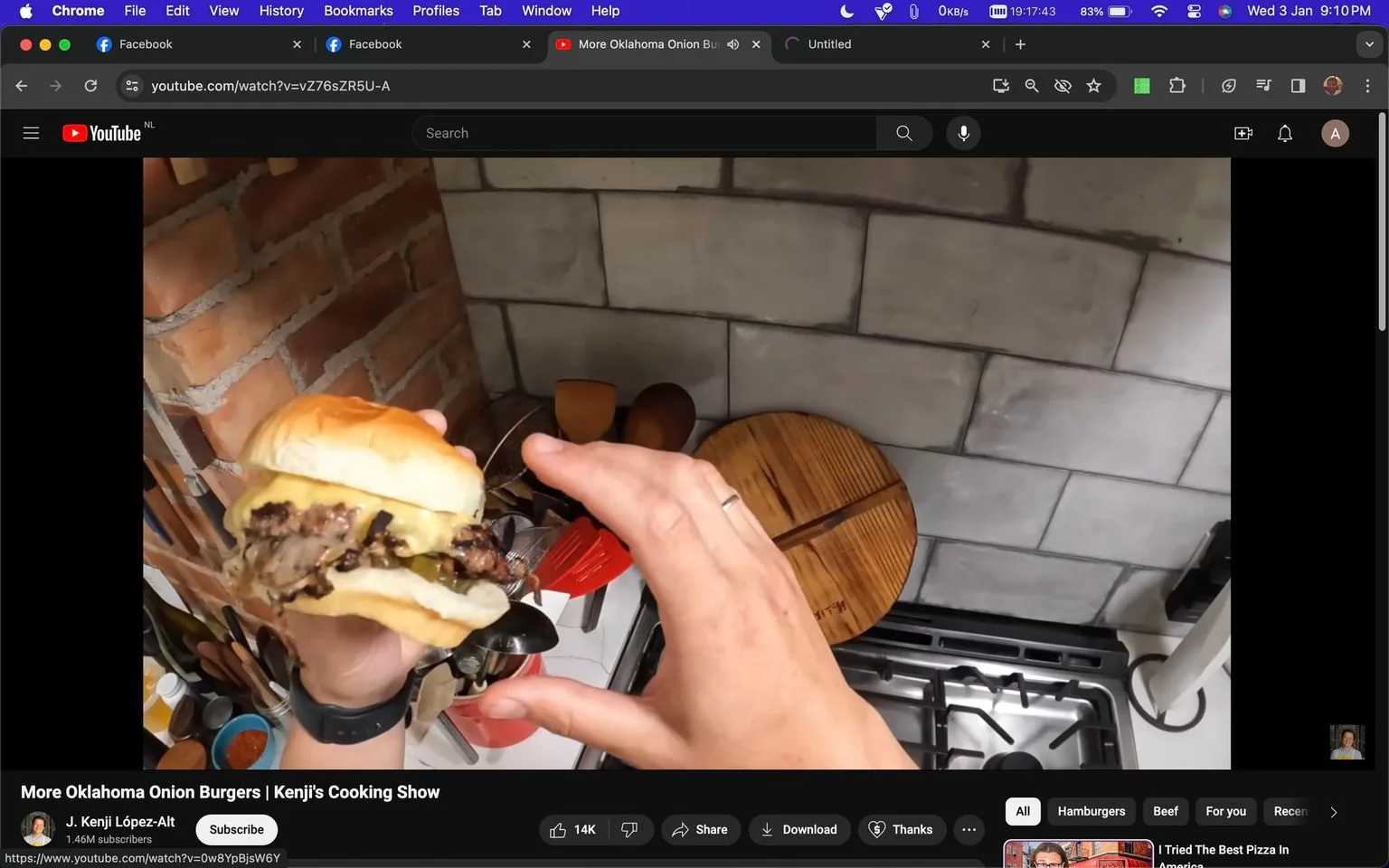Click the YouTube search magnifier button

coord(903,133)
